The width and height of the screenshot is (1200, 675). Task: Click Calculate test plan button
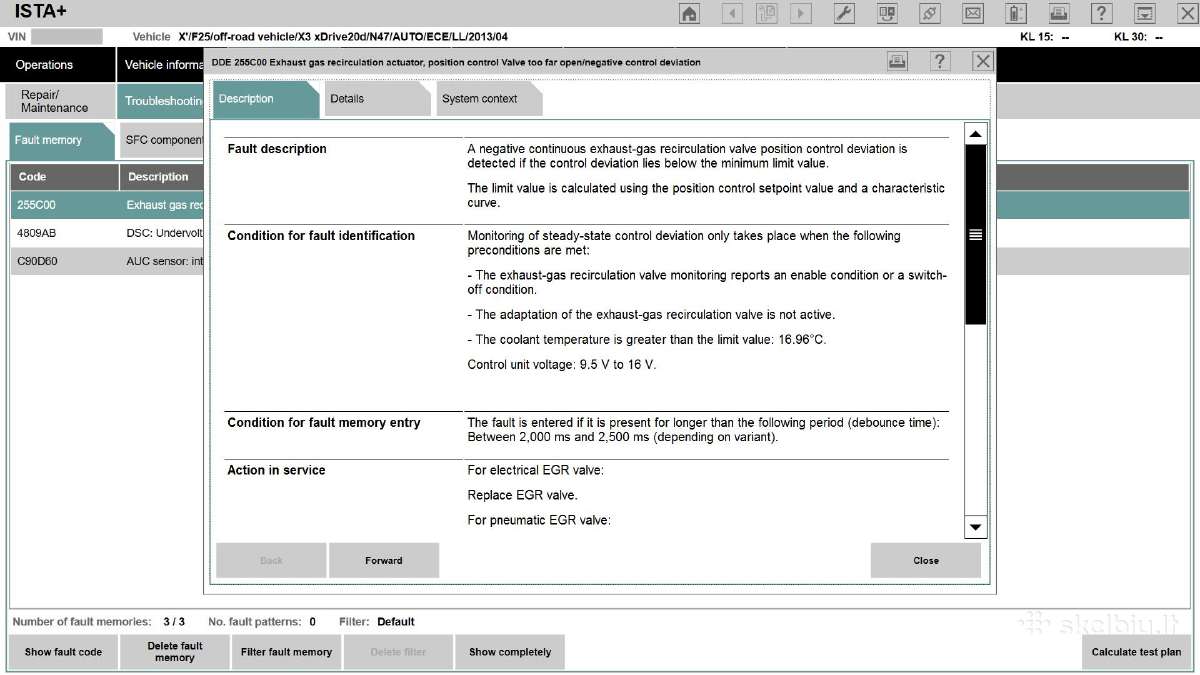click(1136, 652)
